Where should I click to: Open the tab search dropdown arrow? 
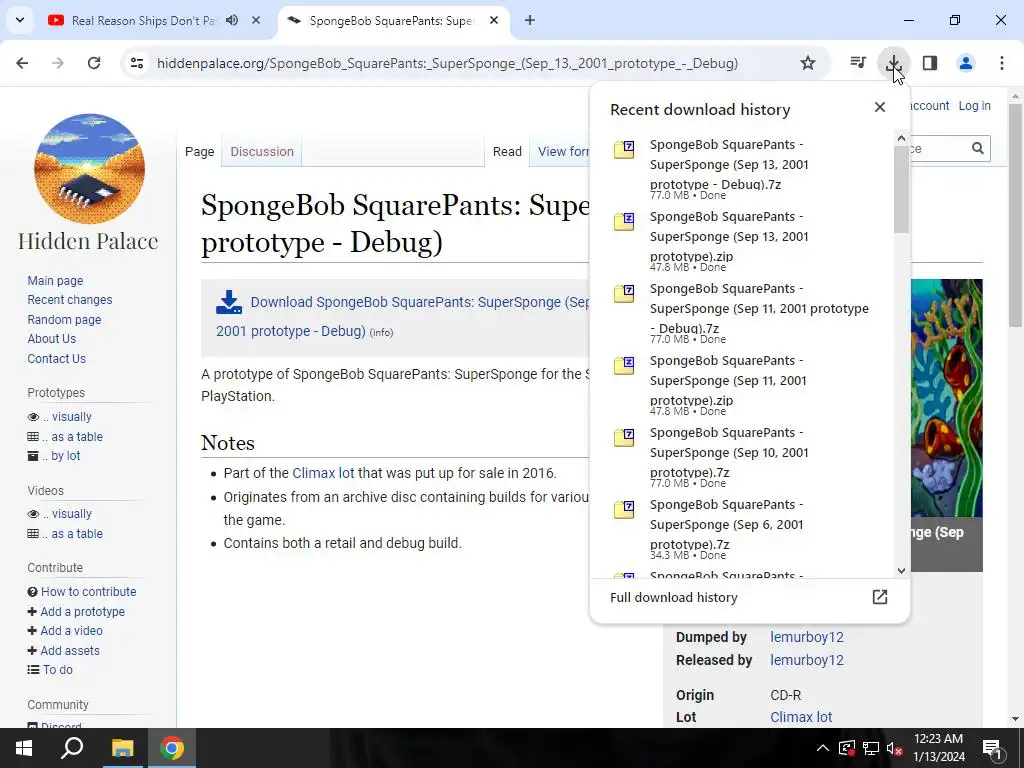(20, 20)
